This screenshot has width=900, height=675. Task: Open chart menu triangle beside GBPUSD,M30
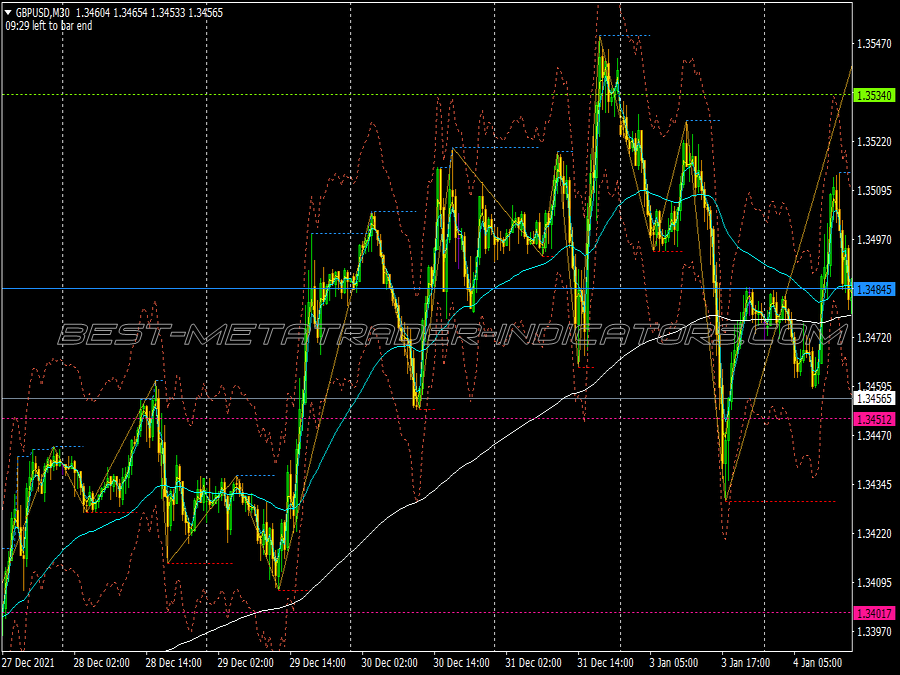[x=8, y=13]
